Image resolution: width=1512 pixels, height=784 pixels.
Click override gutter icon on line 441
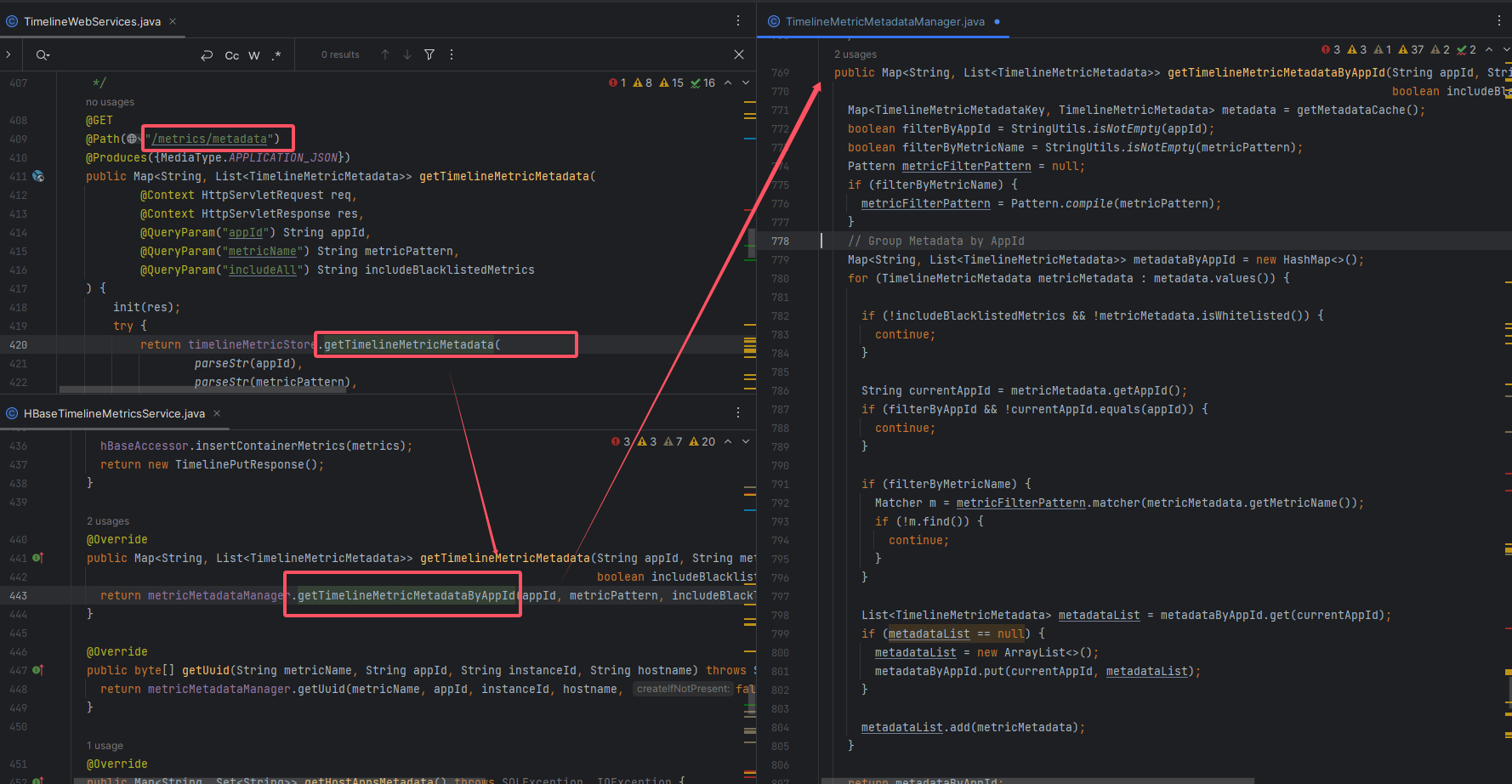coord(38,558)
